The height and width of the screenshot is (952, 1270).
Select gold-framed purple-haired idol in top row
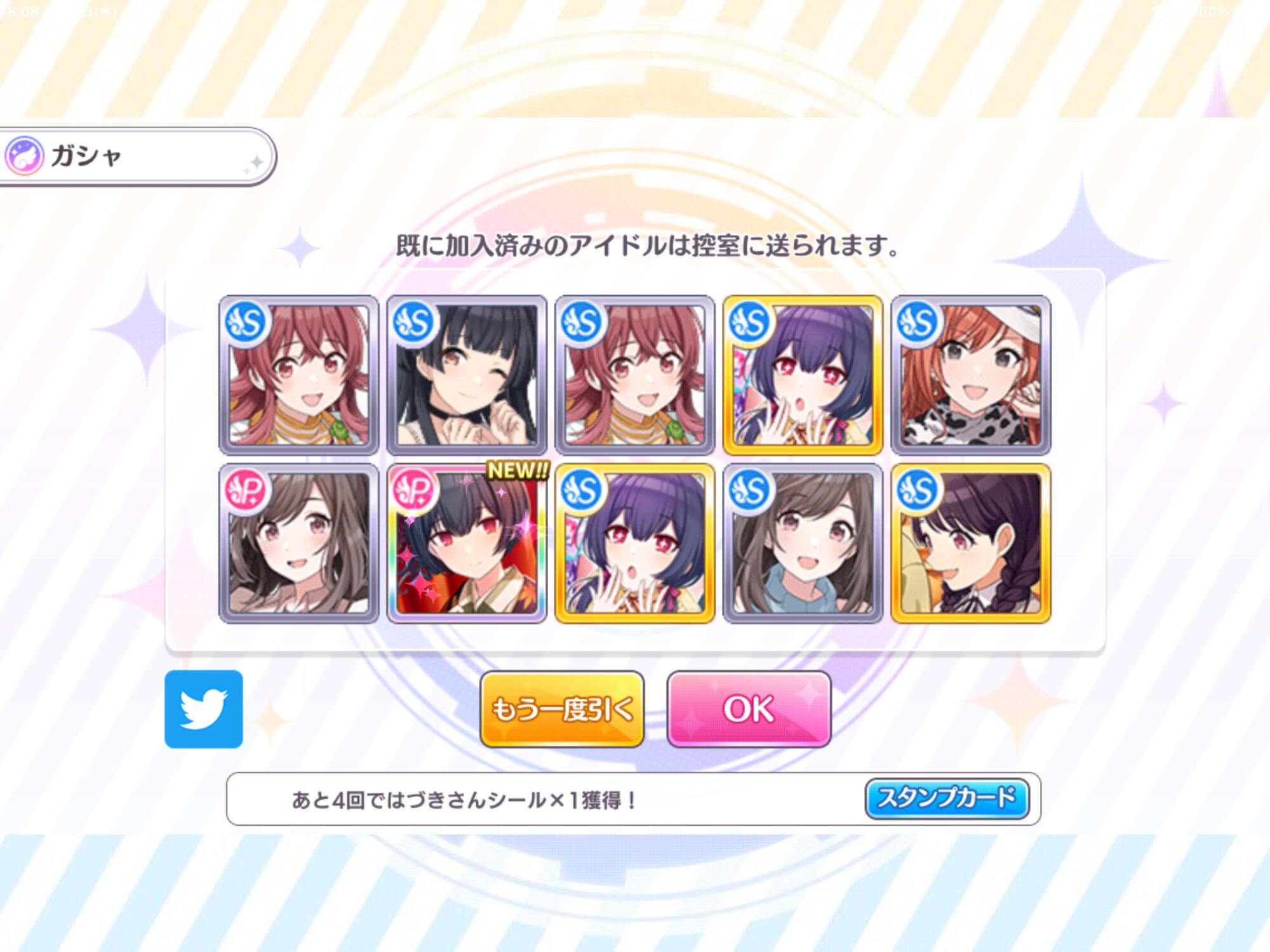coord(803,375)
